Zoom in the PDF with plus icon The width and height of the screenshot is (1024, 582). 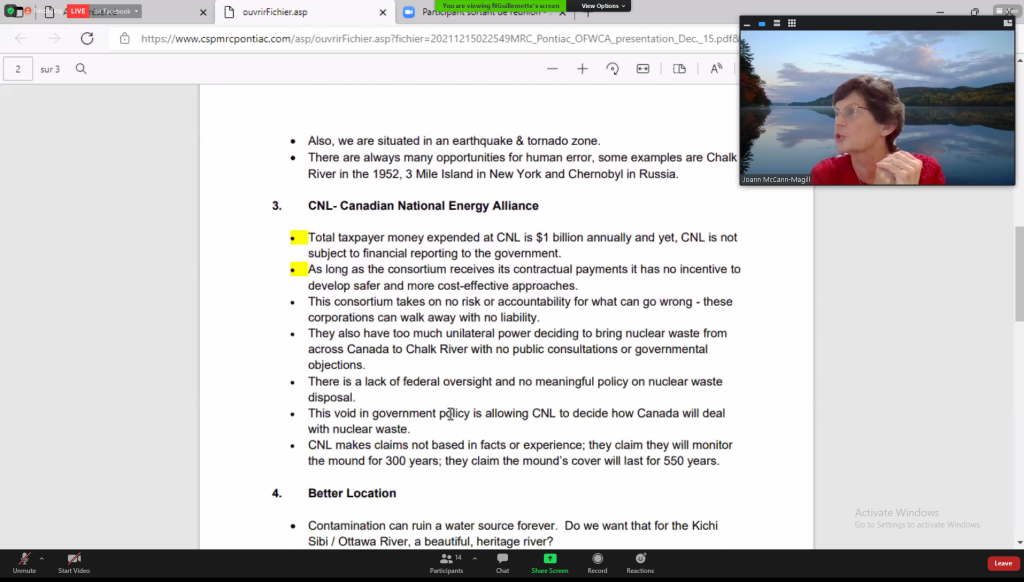point(582,69)
